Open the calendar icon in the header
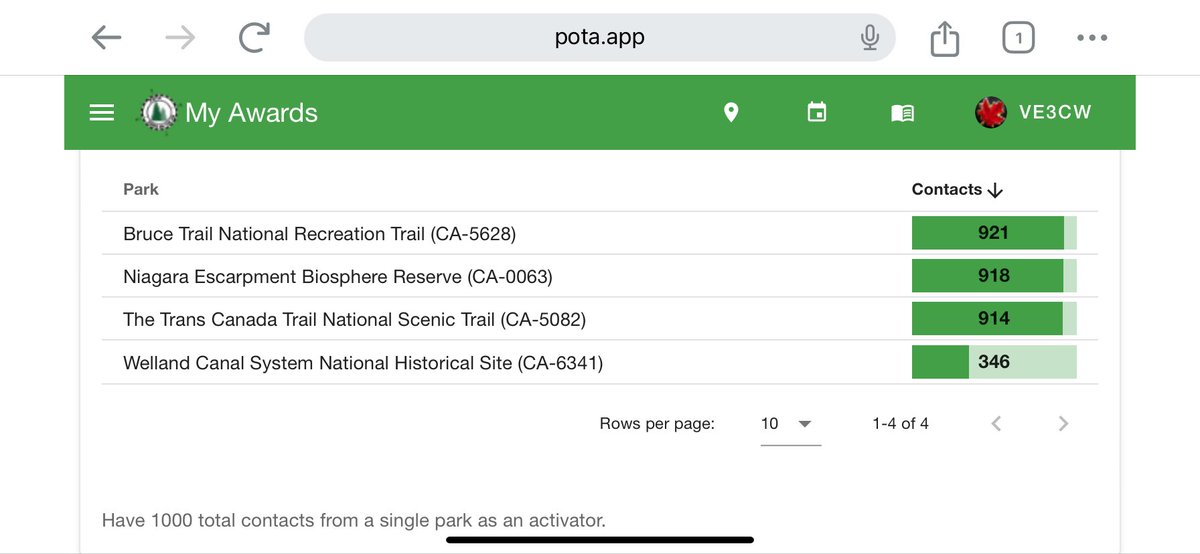 tap(817, 112)
